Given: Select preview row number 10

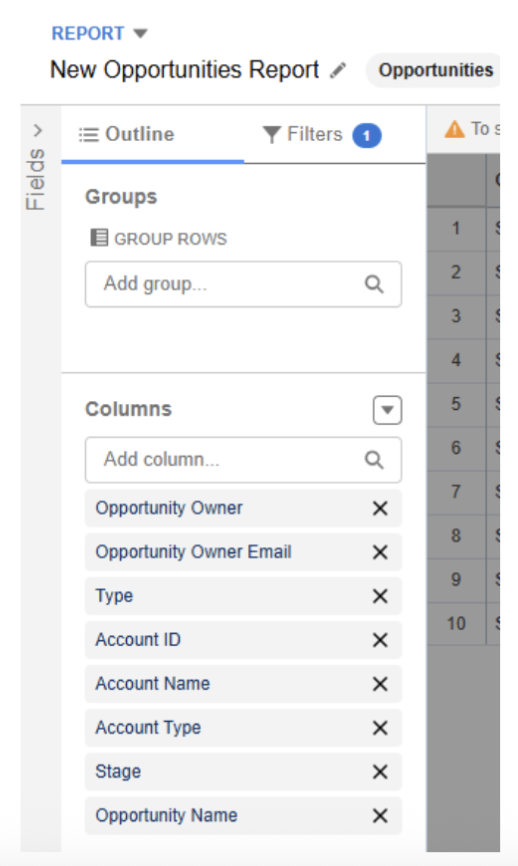Looking at the screenshot, I should coord(456,624).
